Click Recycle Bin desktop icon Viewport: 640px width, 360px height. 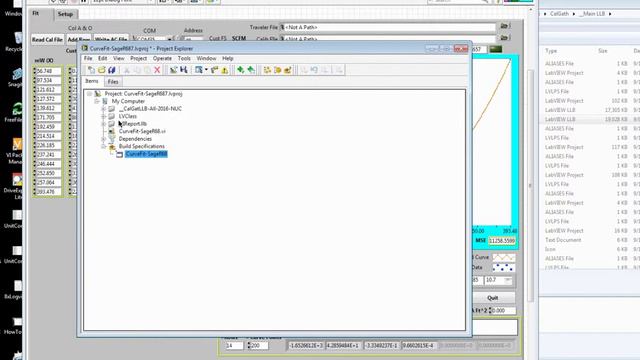[x=17, y=39]
